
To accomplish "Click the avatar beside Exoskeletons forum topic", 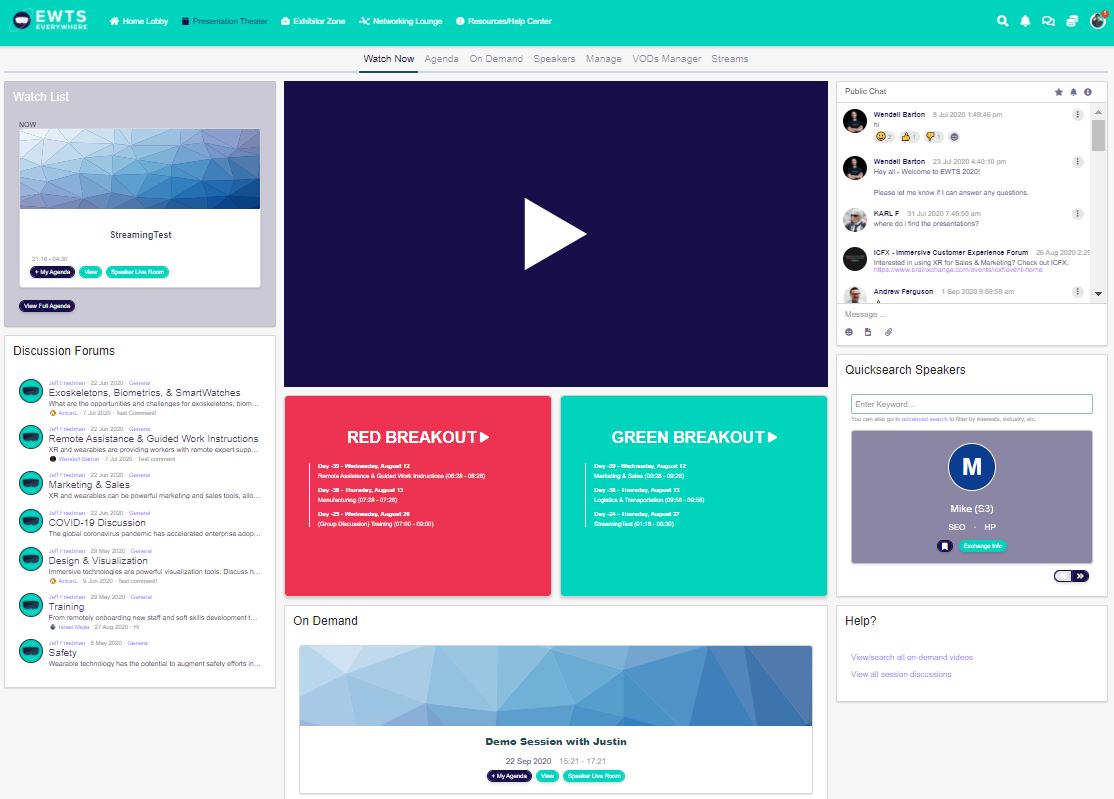I will tap(31, 391).
